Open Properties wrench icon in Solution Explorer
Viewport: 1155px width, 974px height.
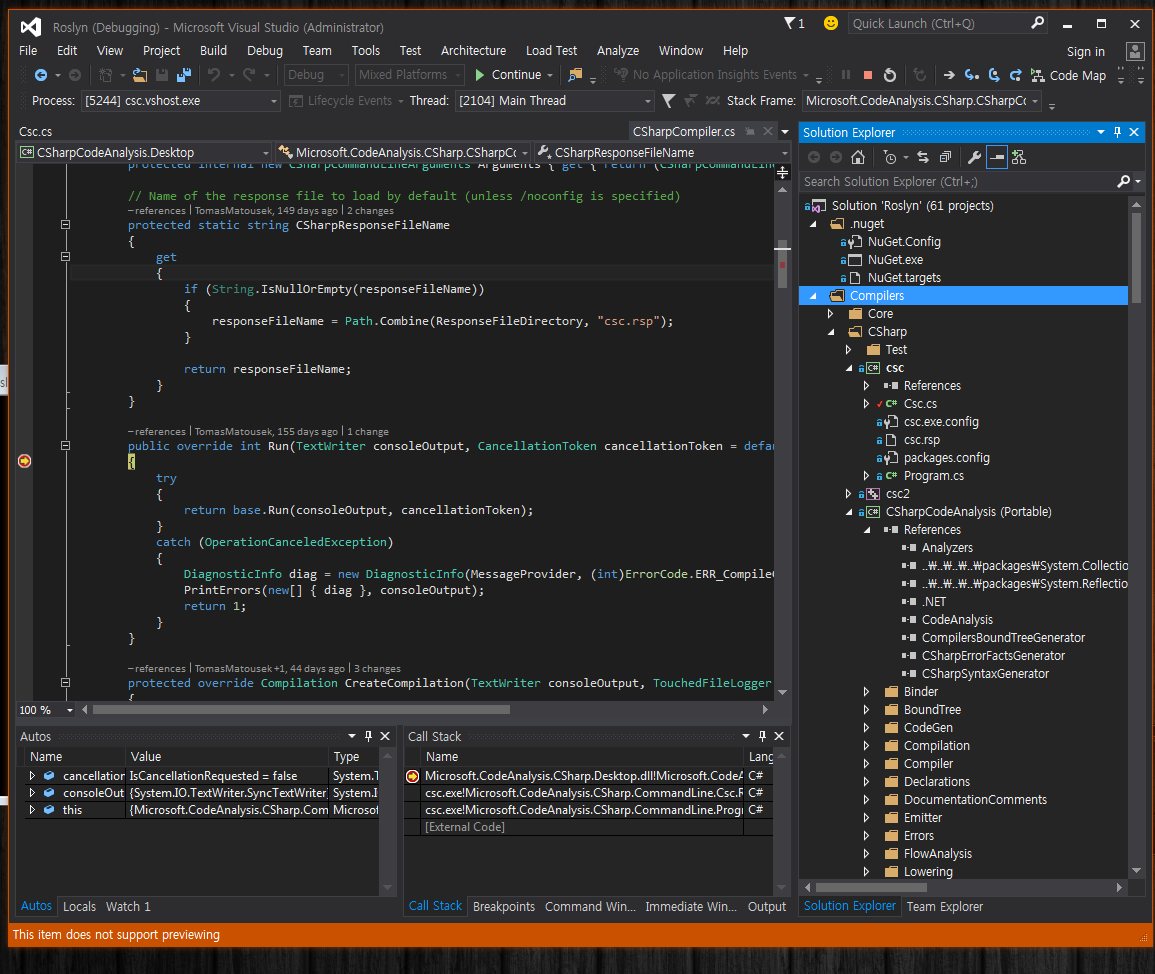[x=973, y=157]
